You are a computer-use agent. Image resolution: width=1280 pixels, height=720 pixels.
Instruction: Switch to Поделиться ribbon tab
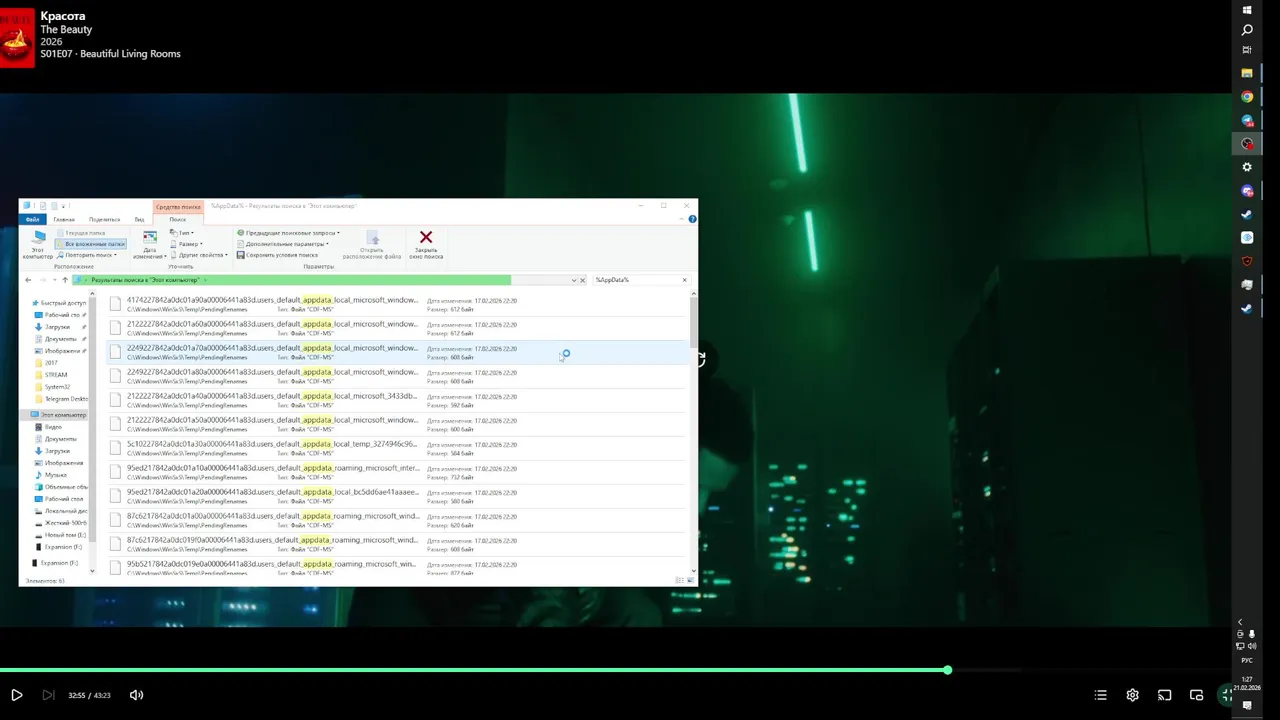(x=104, y=219)
